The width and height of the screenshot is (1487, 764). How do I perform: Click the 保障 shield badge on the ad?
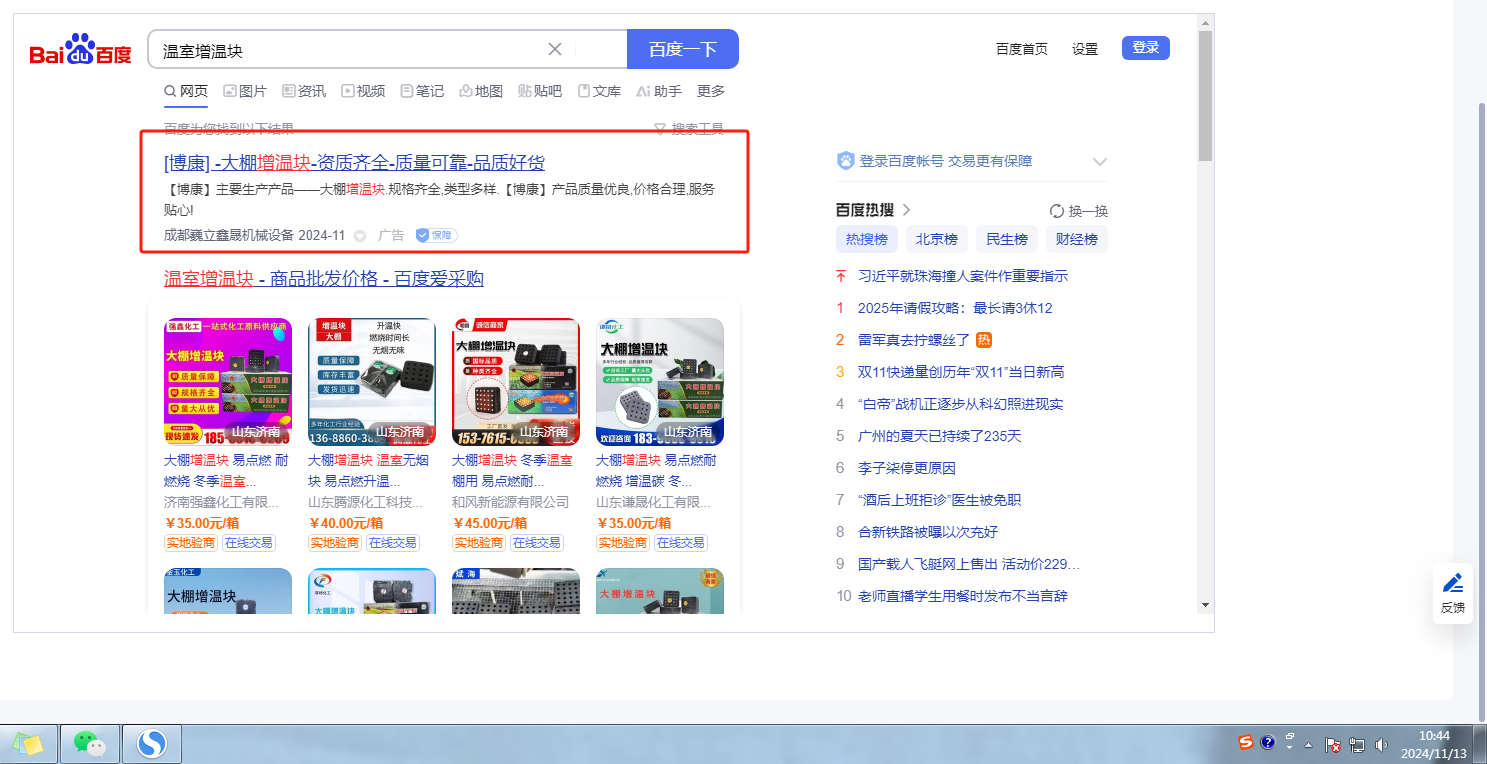point(436,235)
